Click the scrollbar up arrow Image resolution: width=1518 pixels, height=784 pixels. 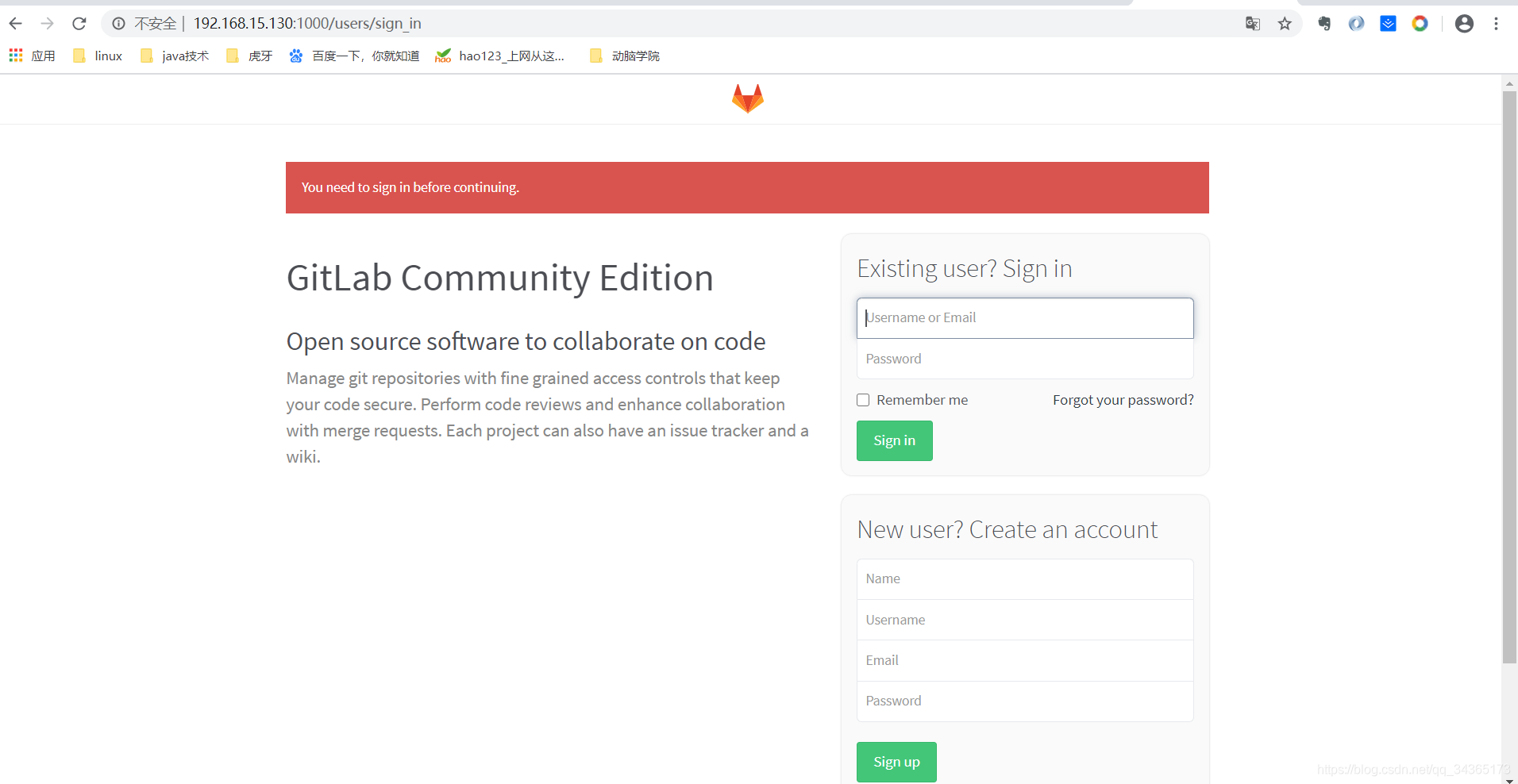[x=1509, y=83]
